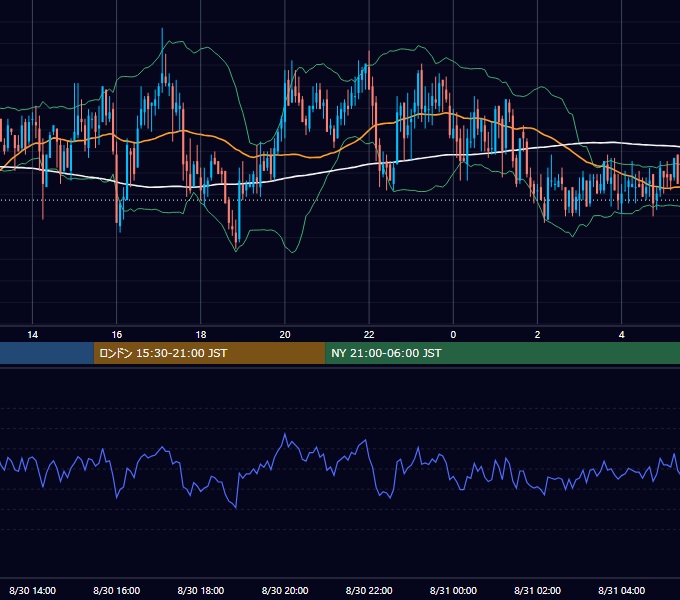This screenshot has height=600, width=680.
Task: Select the NY 21:00-06:00 JST session bar
Action: click(x=503, y=353)
